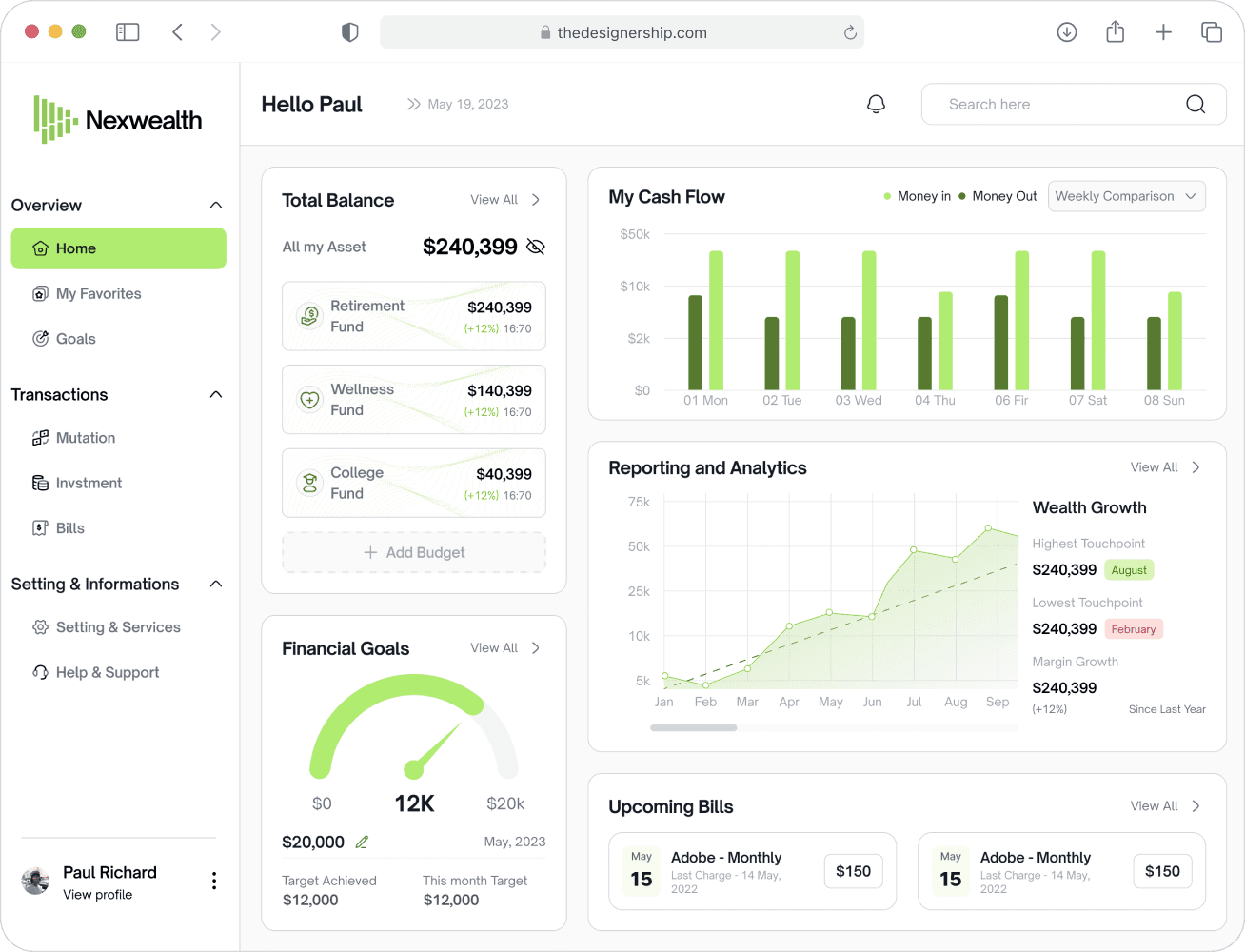Click the Bills icon in sidebar
Viewport: 1245px width, 952px height.
[x=40, y=528]
